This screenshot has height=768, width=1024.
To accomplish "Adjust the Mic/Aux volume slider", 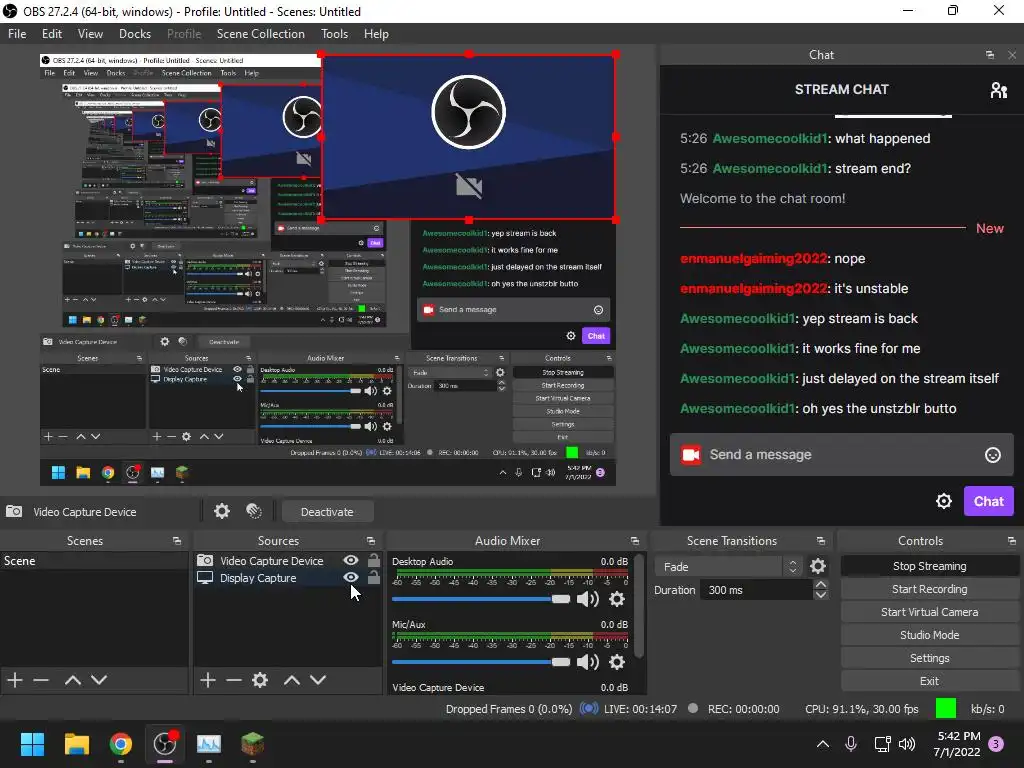I will (481, 662).
